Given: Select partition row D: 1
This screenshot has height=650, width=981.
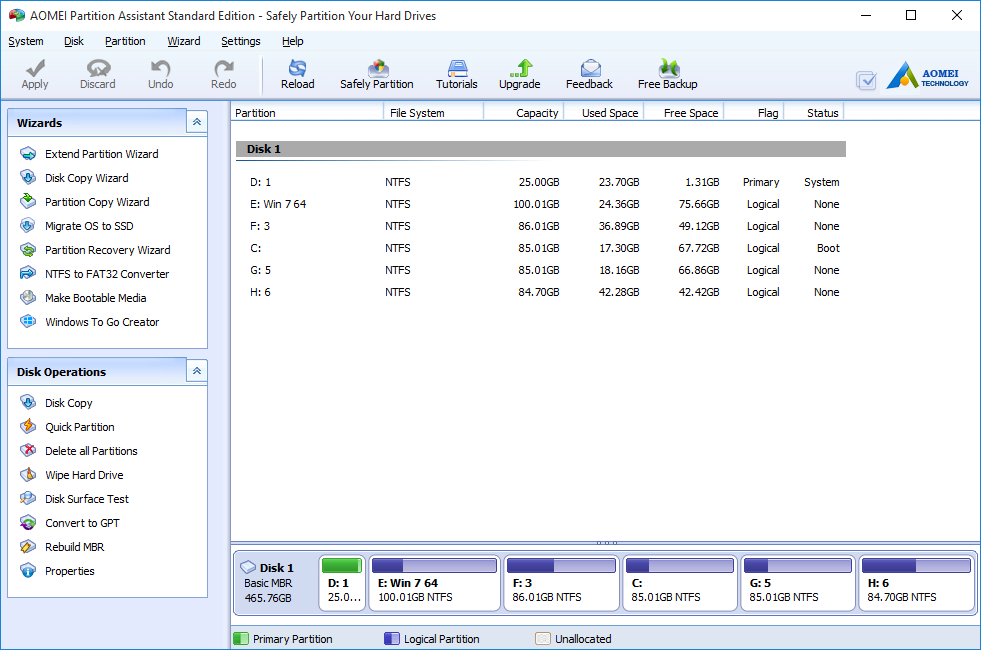Looking at the screenshot, I should 541,182.
